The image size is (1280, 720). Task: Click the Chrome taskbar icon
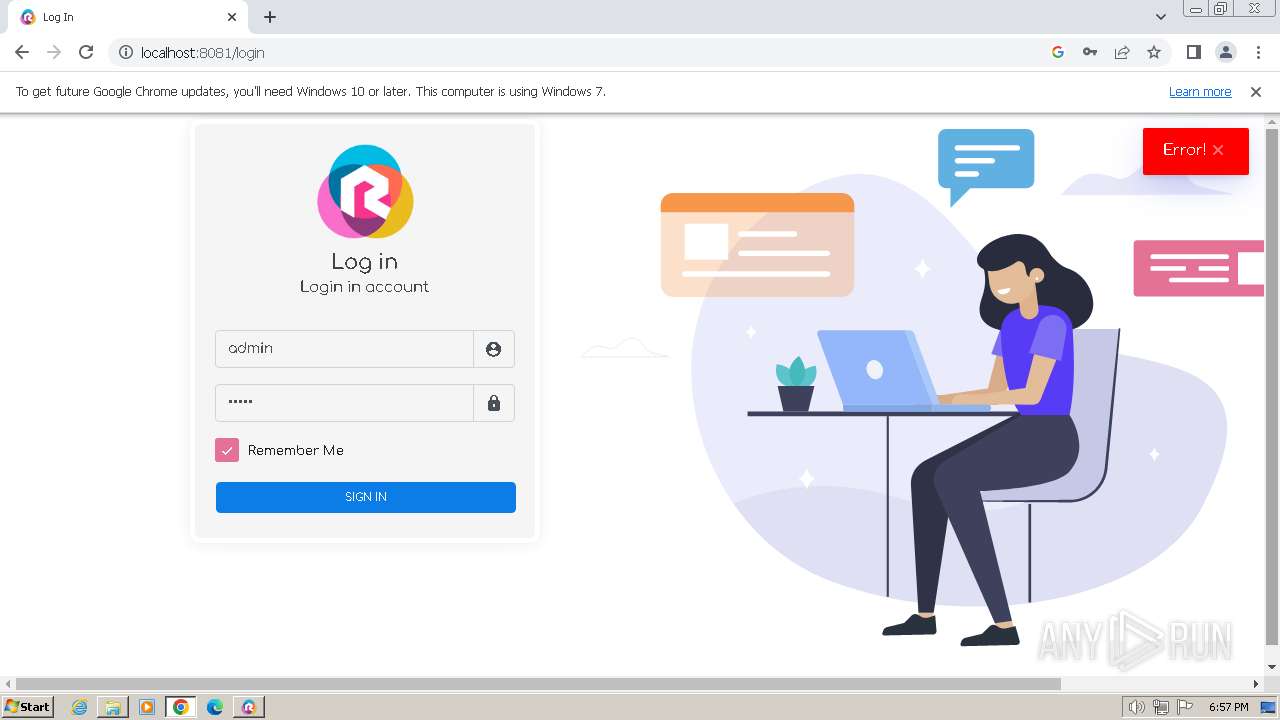pos(181,707)
